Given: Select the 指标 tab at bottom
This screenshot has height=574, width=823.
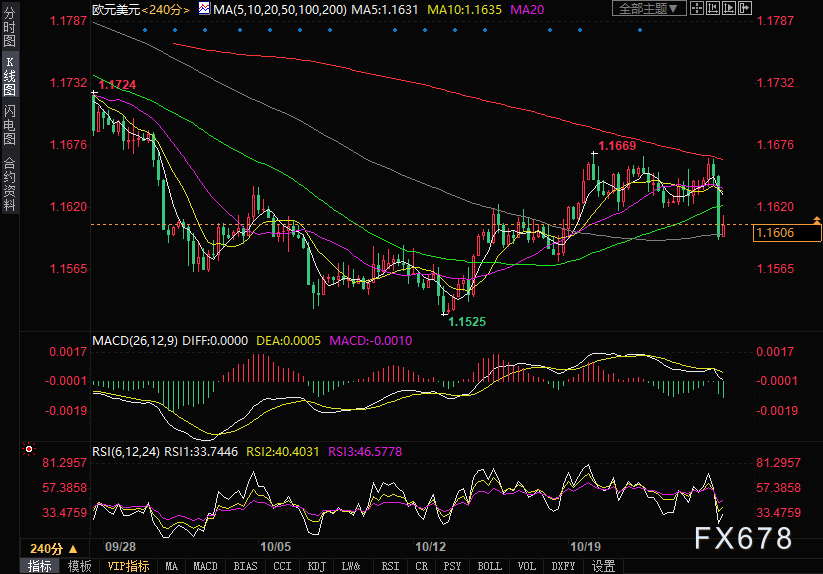Looking at the screenshot, I should [40, 566].
